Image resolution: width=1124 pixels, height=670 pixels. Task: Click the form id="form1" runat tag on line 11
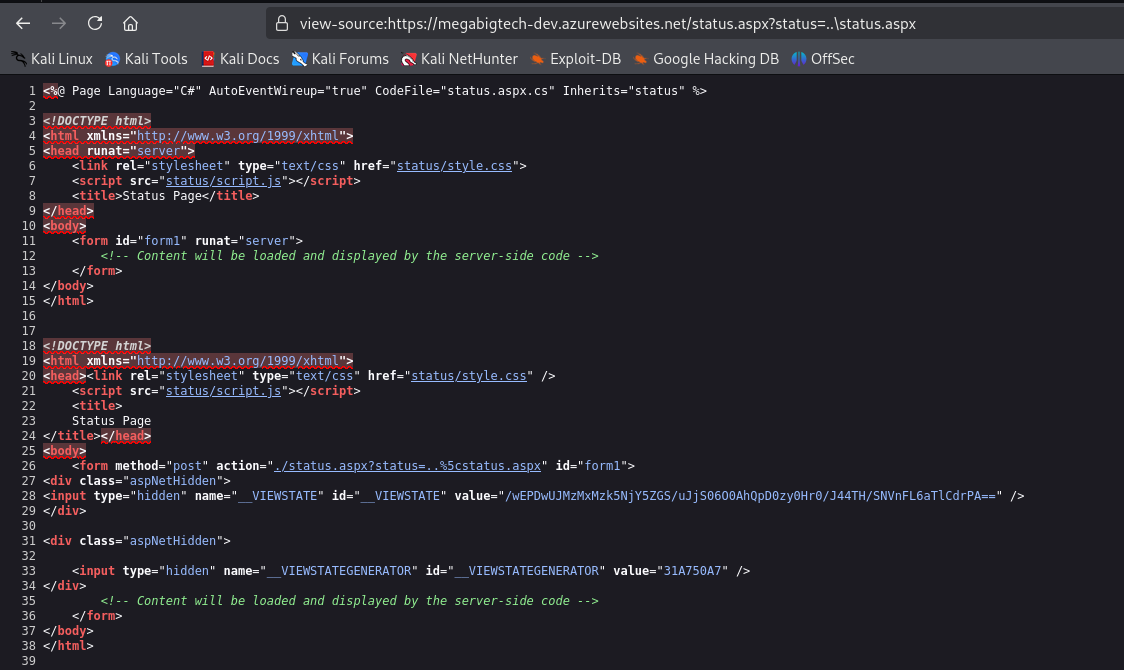[x=187, y=241]
